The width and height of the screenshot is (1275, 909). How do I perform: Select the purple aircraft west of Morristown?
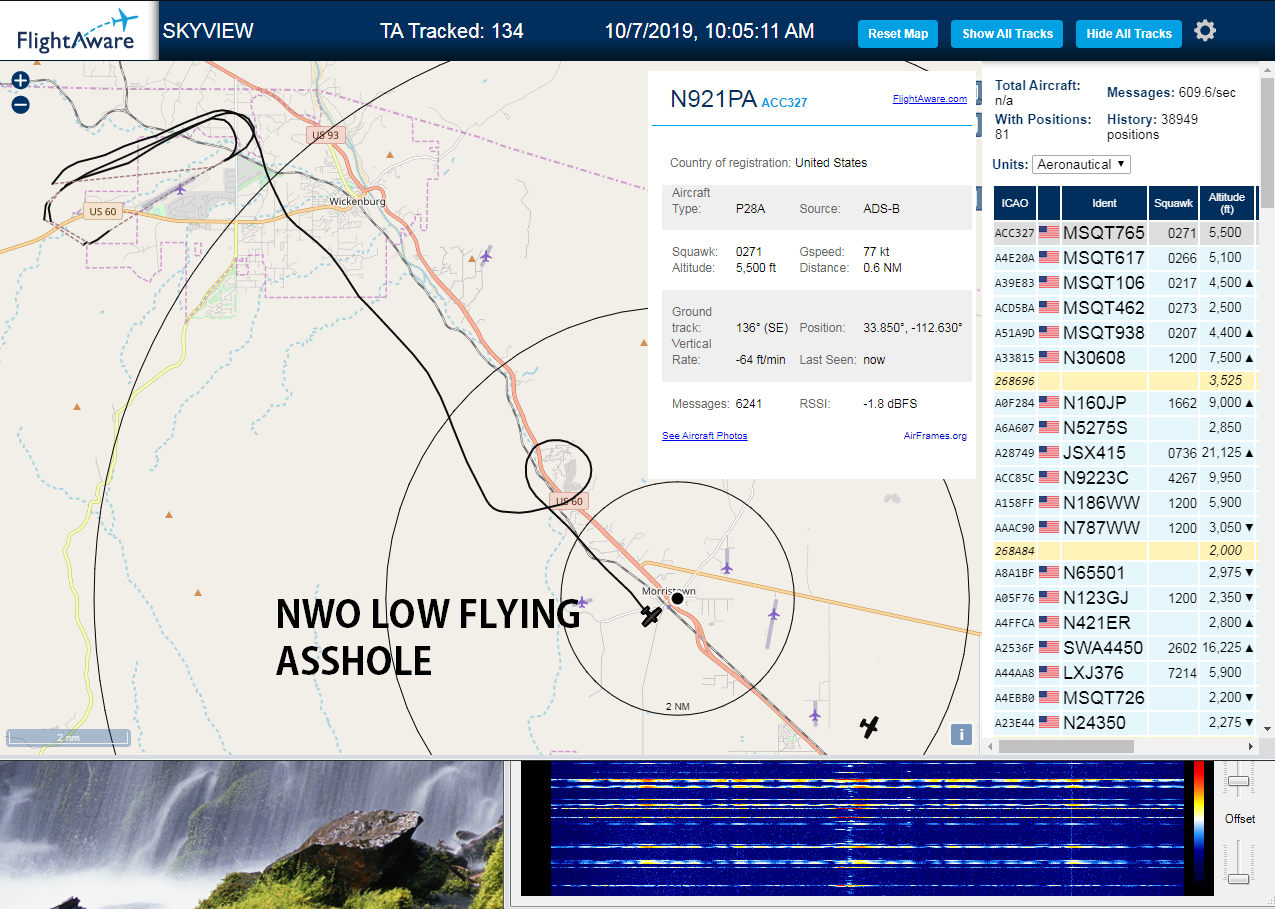[584, 602]
